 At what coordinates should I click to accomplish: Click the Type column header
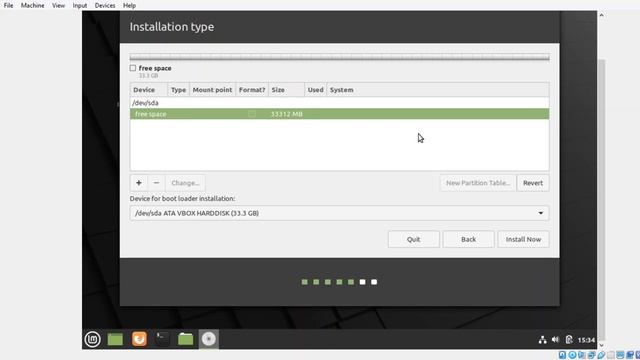(x=178, y=90)
